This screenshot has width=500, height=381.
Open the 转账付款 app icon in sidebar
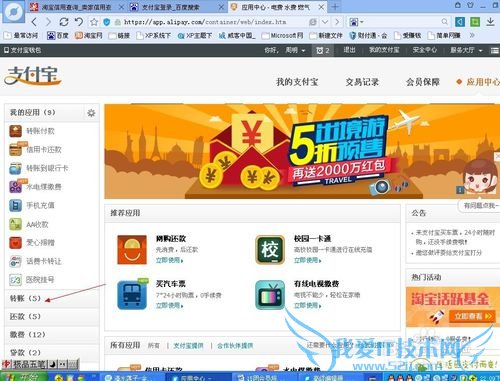pos(15,131)
